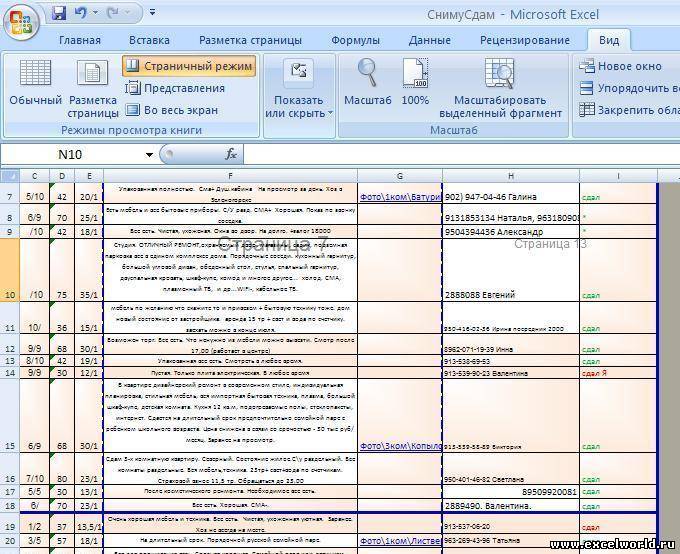Click cell 75 in row 10
Image resolution: width=680 pixels, height=554 pixels.
click(62, 270)
